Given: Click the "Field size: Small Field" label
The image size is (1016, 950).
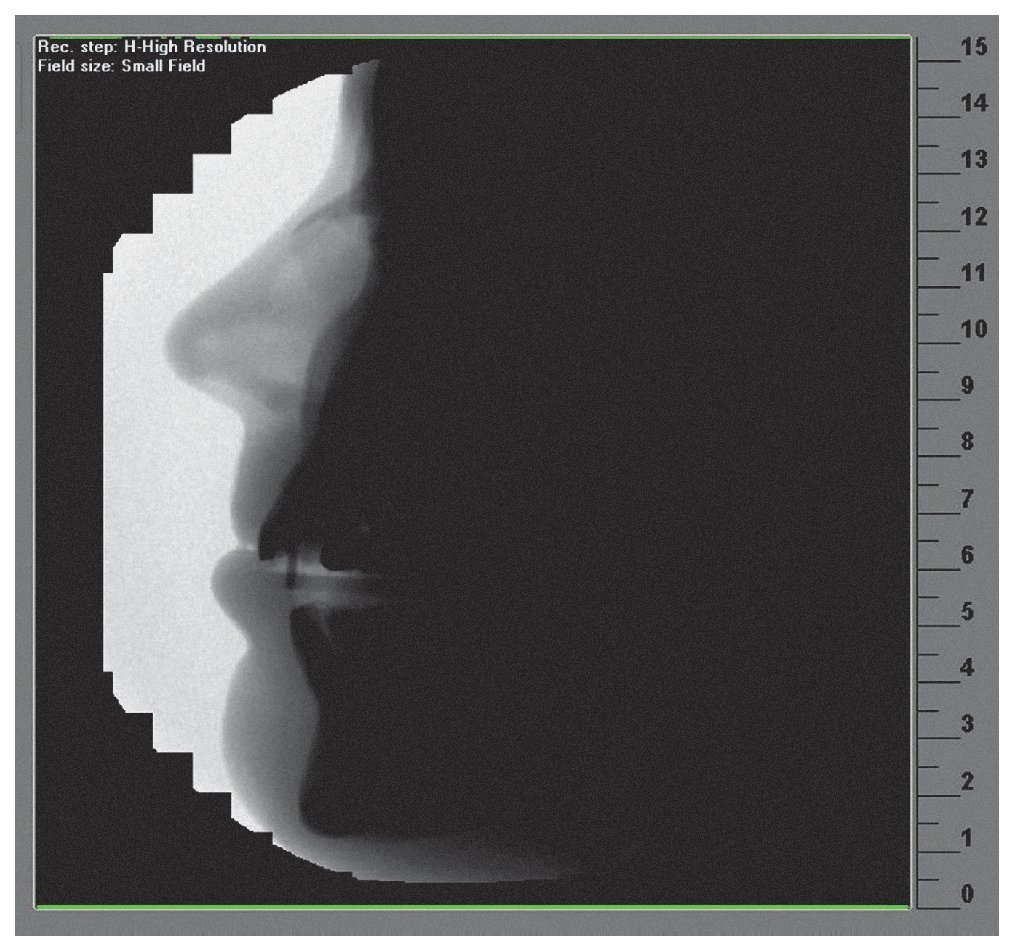Looking at the screenshot, I should click(121, 65).
